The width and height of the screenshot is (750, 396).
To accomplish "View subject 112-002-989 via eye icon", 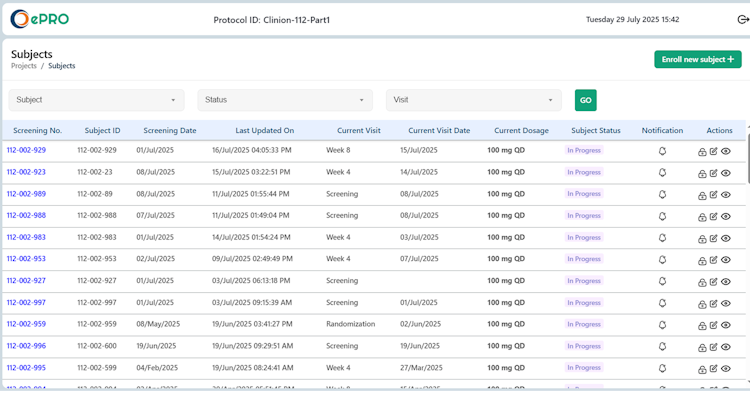I will tap(726, 195).
